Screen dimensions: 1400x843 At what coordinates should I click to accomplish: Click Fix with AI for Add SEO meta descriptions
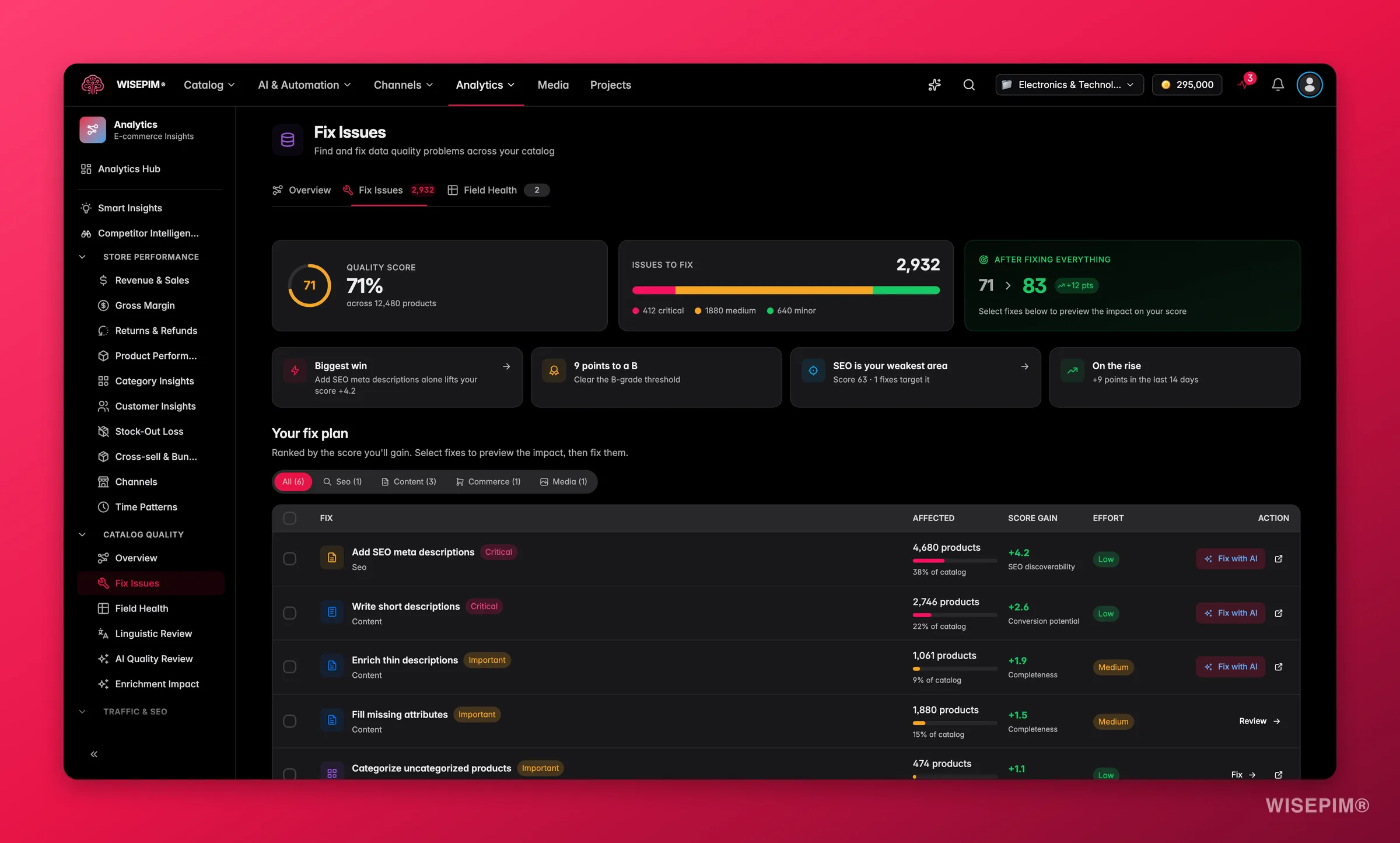(x=1230, y=559)
